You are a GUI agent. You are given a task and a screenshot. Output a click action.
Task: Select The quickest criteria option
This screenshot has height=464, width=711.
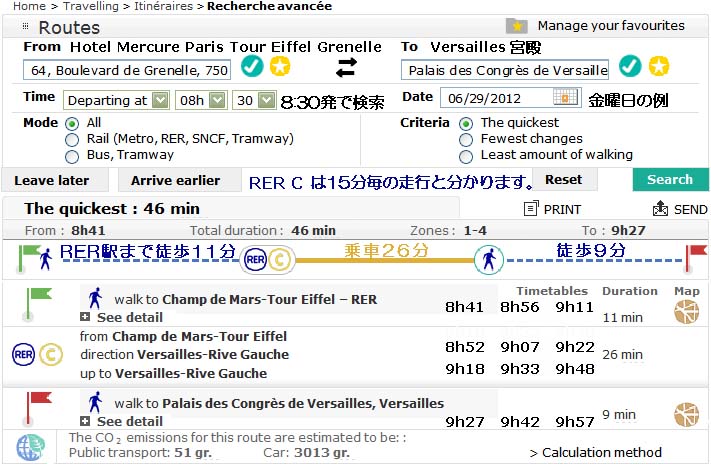point(466,123)
